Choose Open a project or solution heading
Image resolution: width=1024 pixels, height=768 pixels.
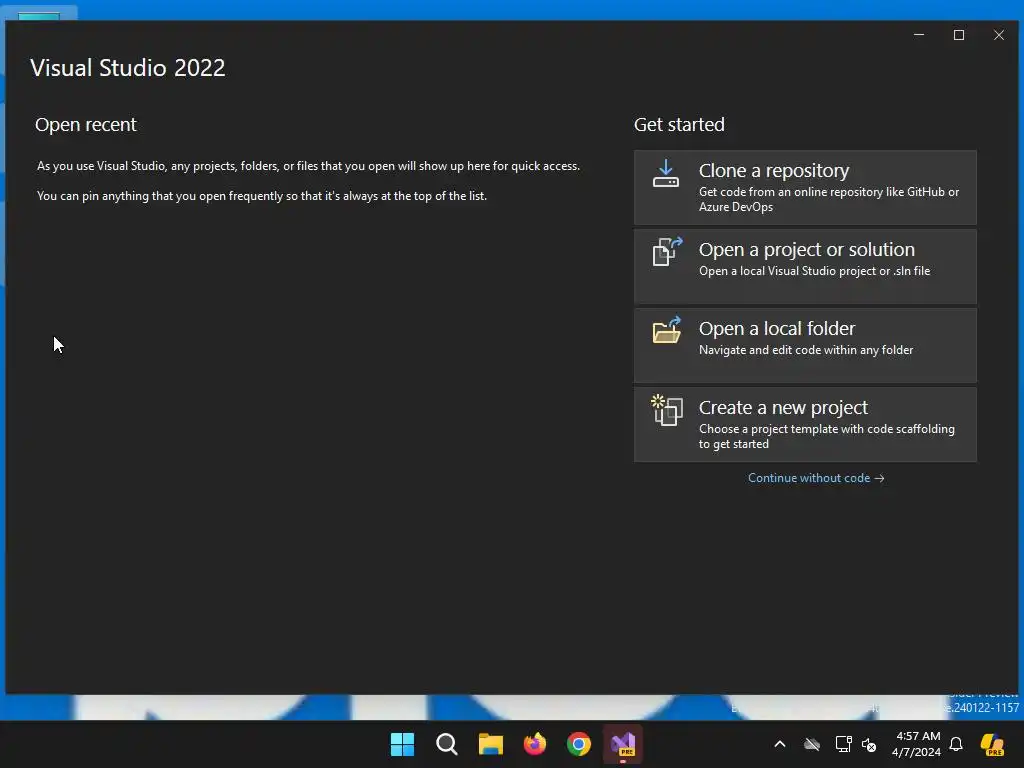(x=807, y=249)
